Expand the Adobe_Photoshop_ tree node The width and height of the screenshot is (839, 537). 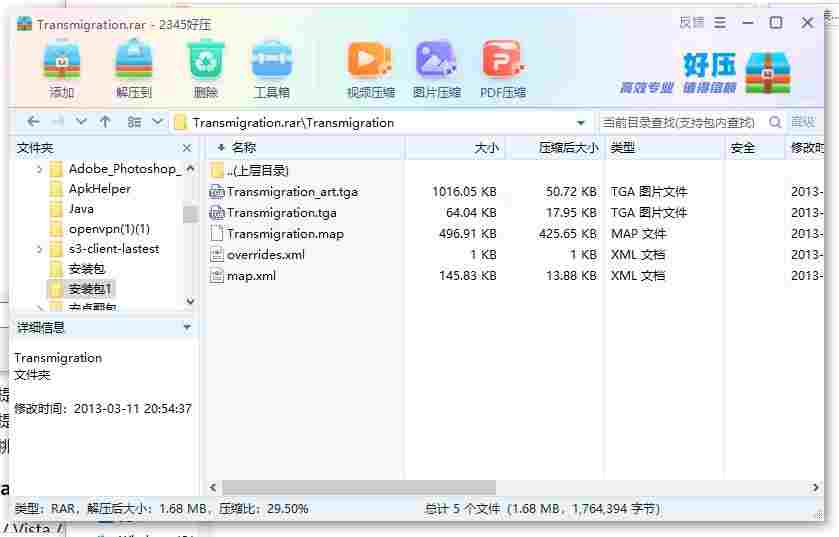pyautogui.click(x=39, y=170)
